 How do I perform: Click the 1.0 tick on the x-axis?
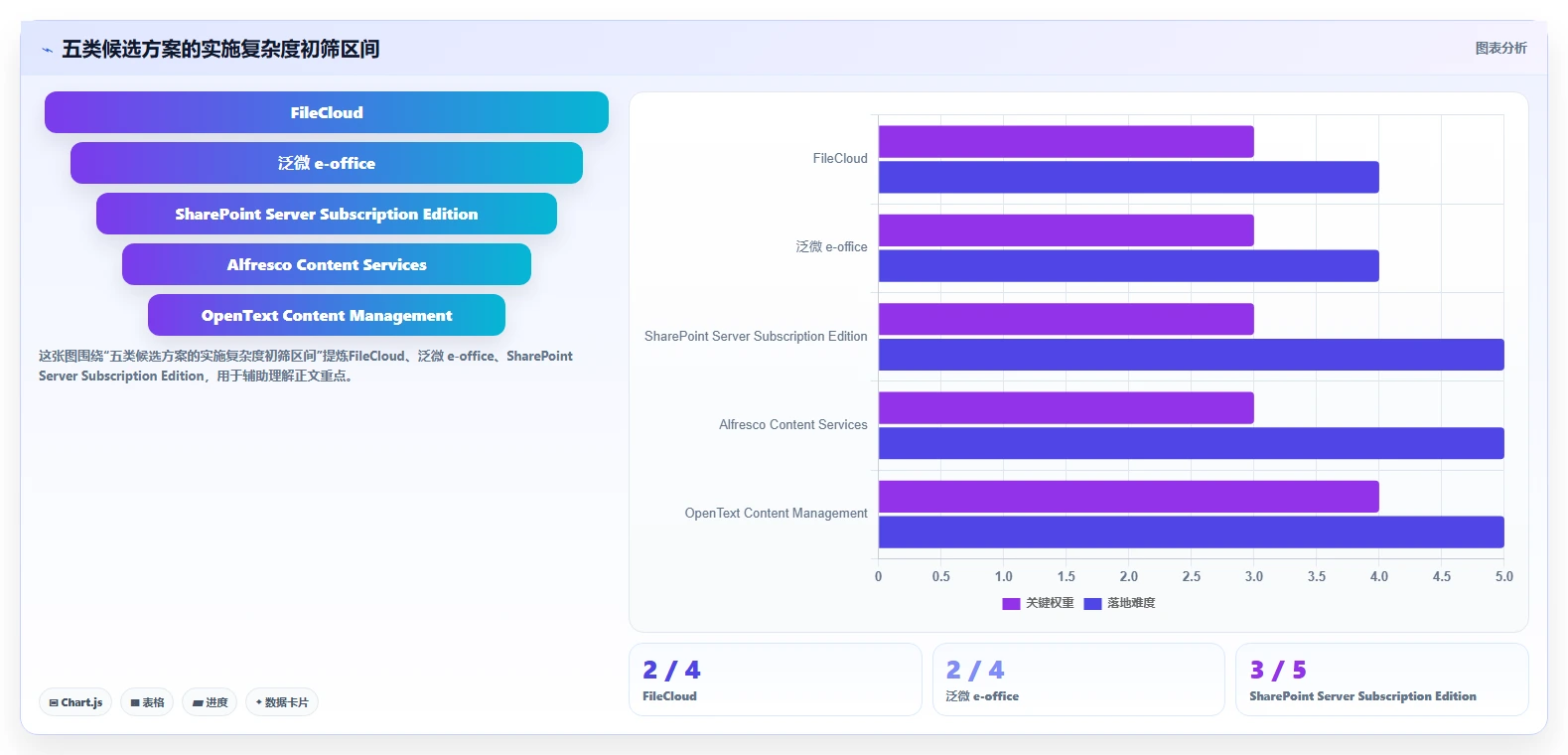click(1004, 576)
